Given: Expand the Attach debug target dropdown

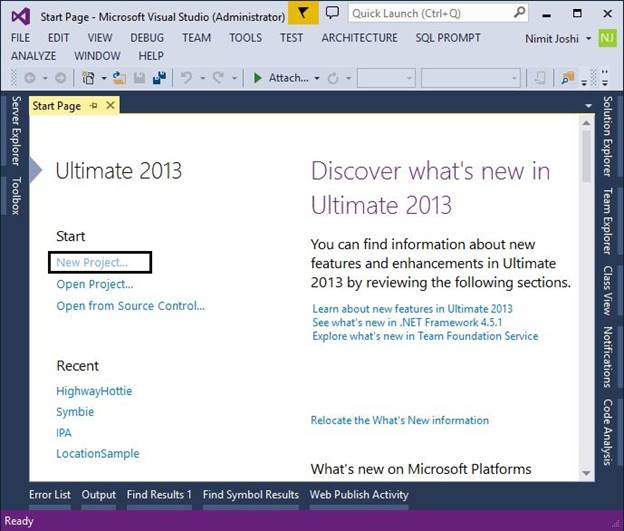Looking at the screenshot, I should coord(317,78).
